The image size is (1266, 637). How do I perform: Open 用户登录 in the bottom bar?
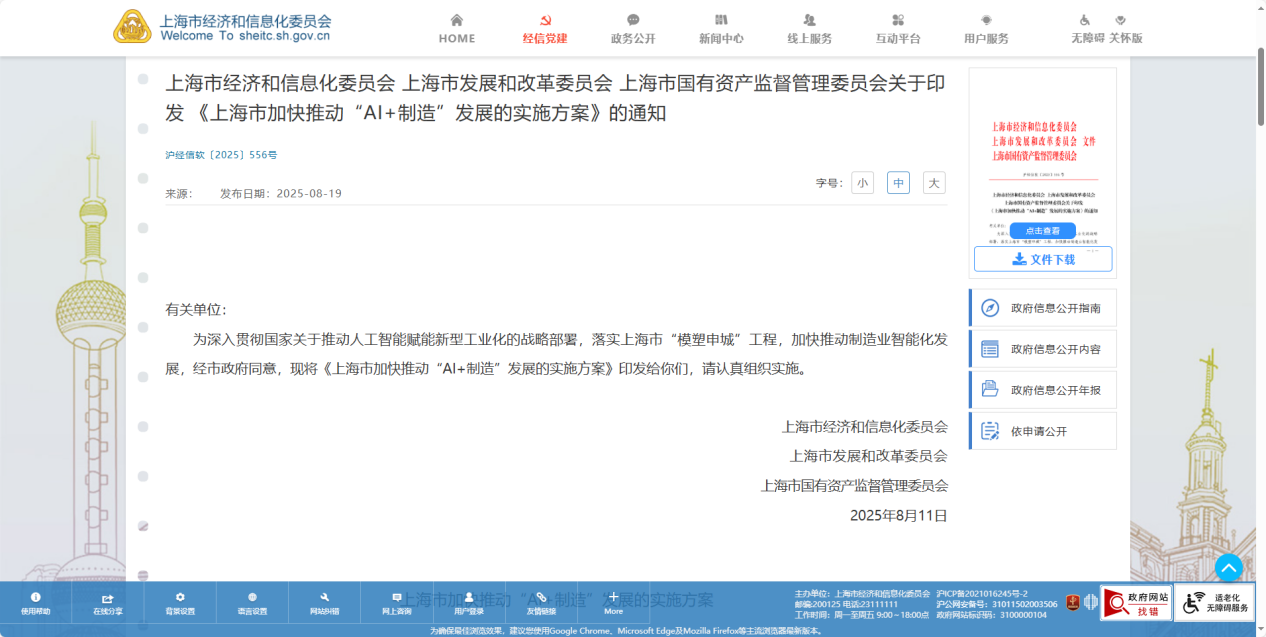pos(469,603)
